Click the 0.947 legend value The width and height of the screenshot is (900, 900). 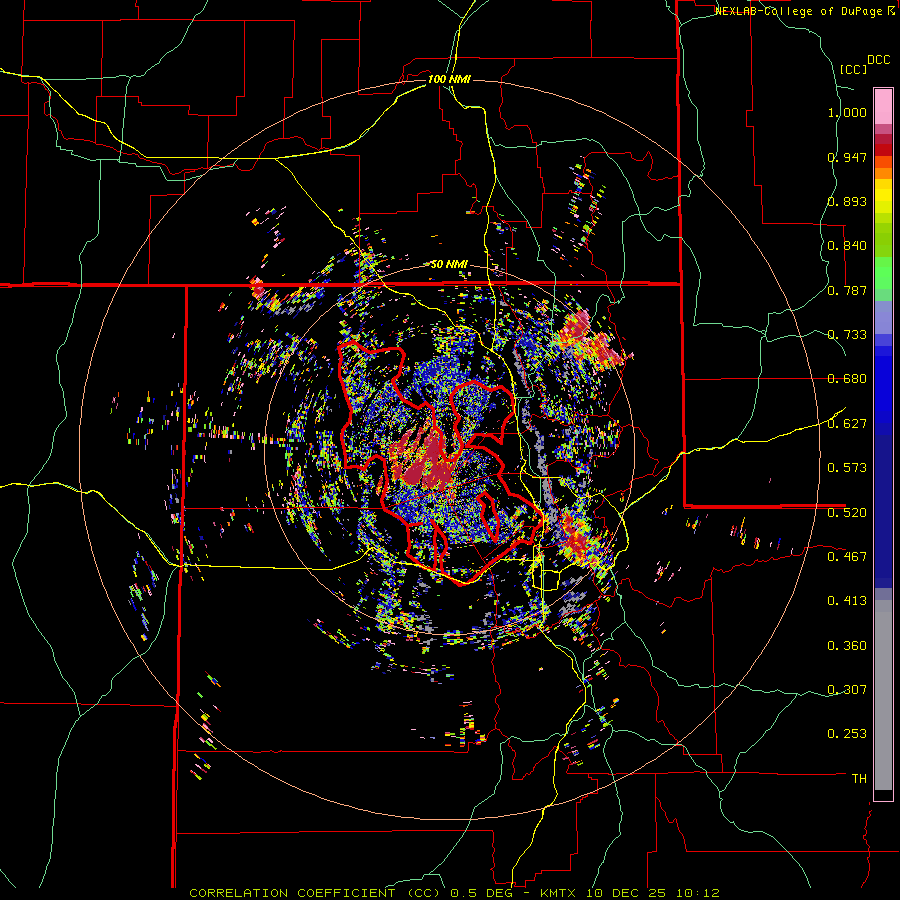(847, 157)
